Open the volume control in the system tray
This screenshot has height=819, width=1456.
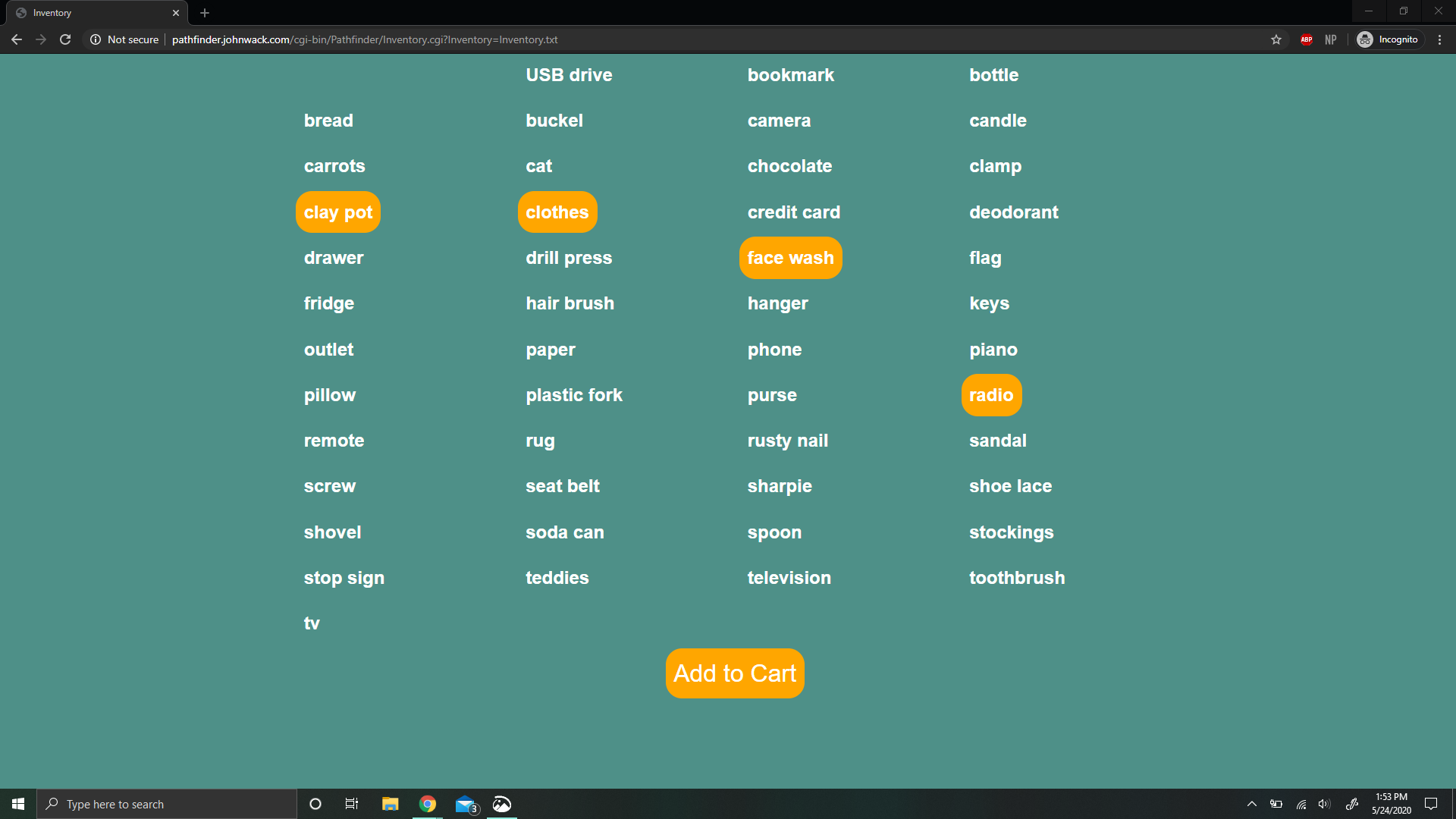(1324, 804)
